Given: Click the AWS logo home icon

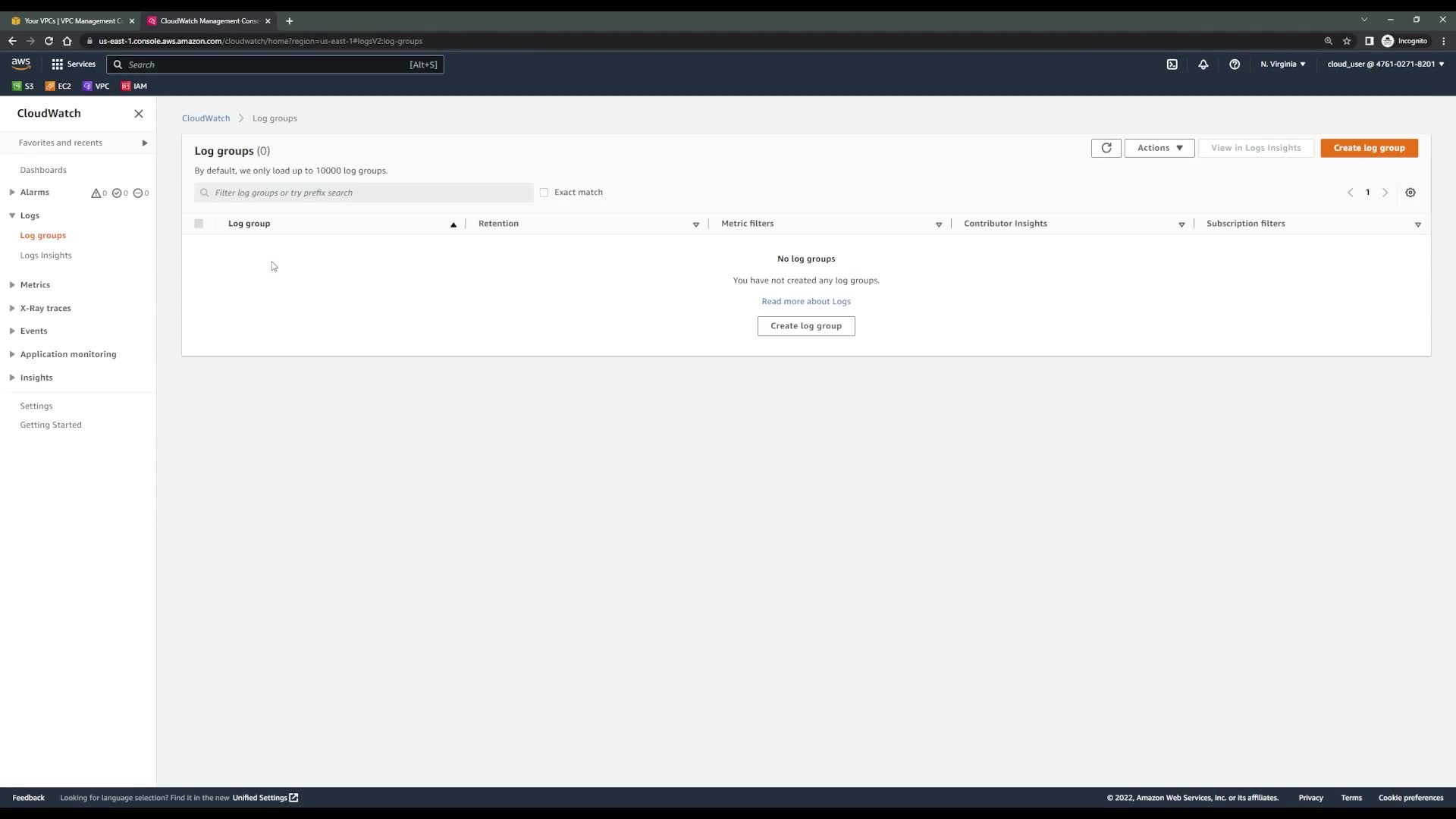Looking at the screenshot, I should (20, 64).
